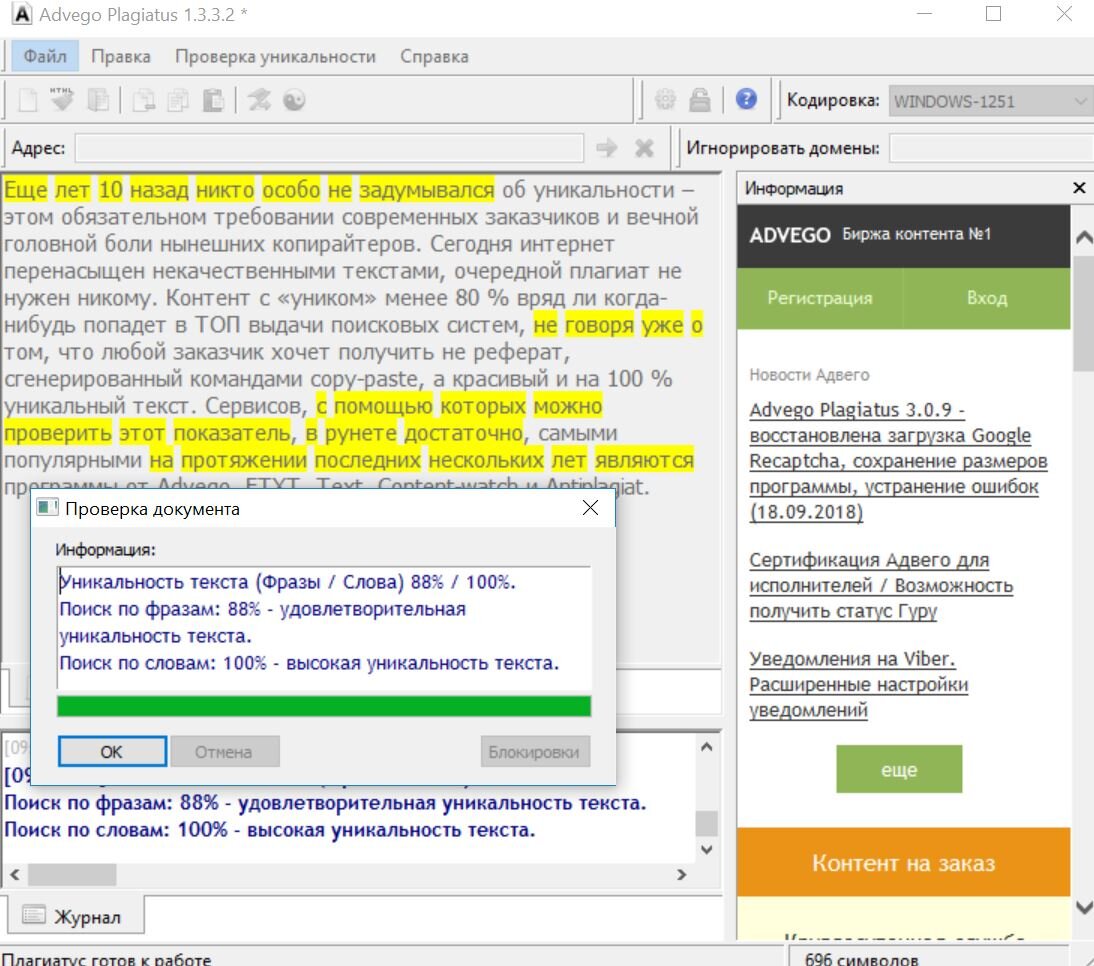Click the go arrow next to address field
The image size is (1094, 966).
coord(606,148)
